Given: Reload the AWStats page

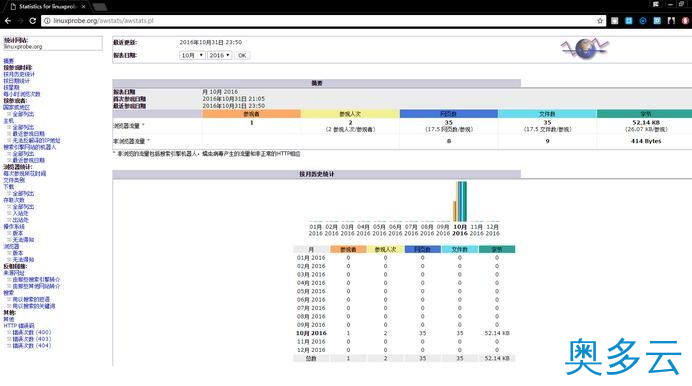Looking at the screenshot, I should click(x=33, y=21).
